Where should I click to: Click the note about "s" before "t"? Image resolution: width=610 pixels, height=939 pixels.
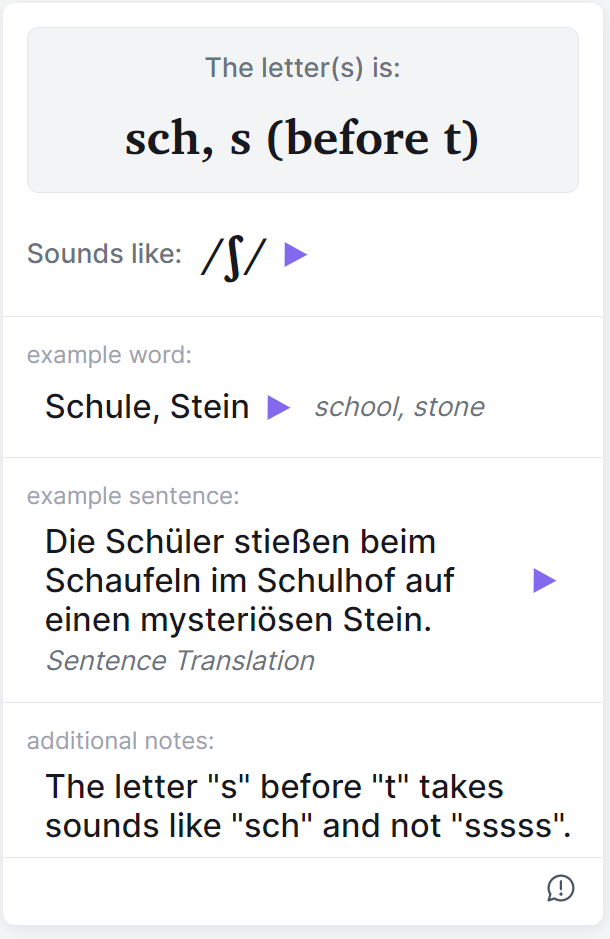(307, 806)
